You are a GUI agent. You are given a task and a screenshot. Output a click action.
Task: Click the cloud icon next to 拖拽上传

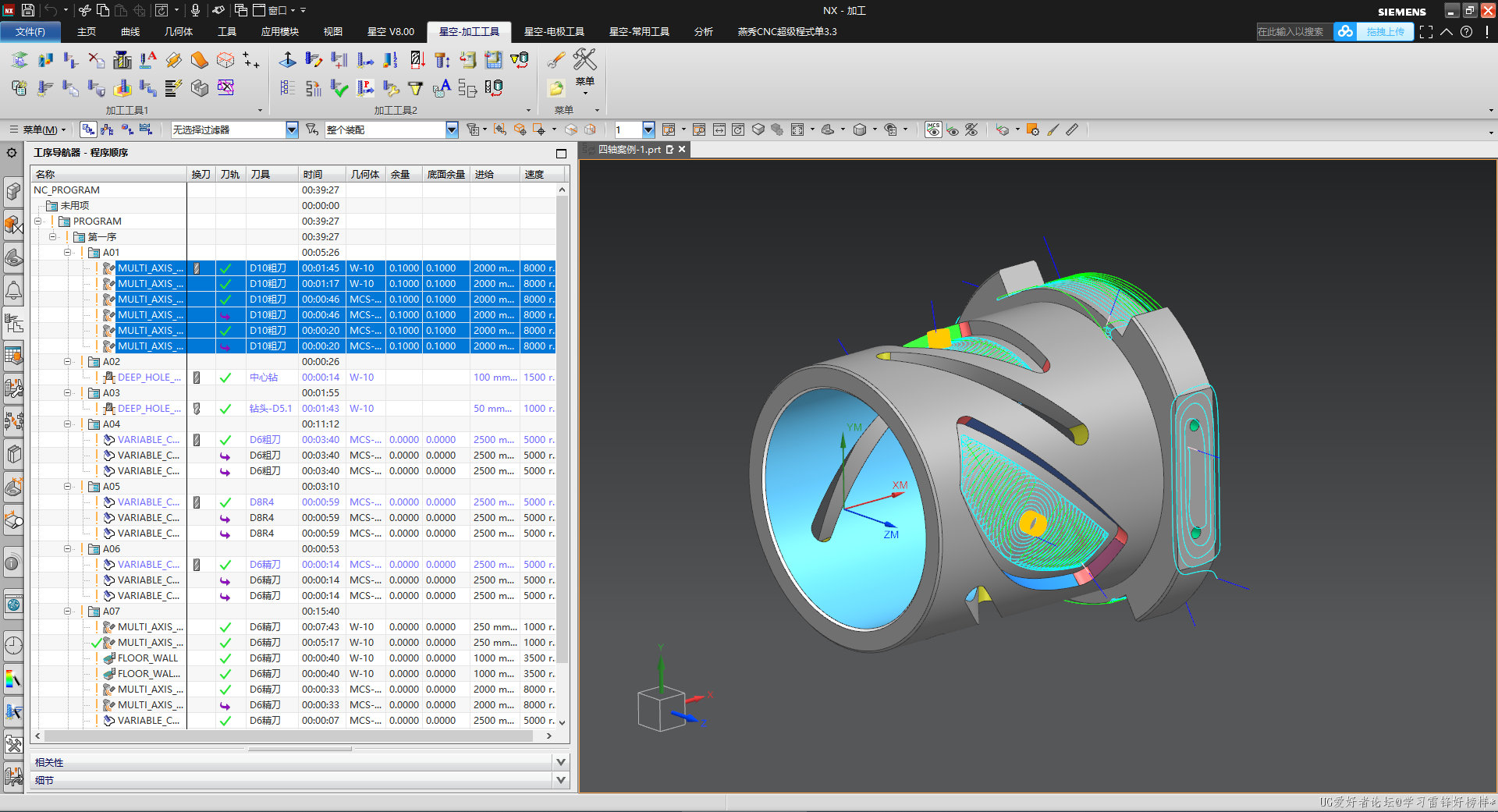coord(1345,31)
